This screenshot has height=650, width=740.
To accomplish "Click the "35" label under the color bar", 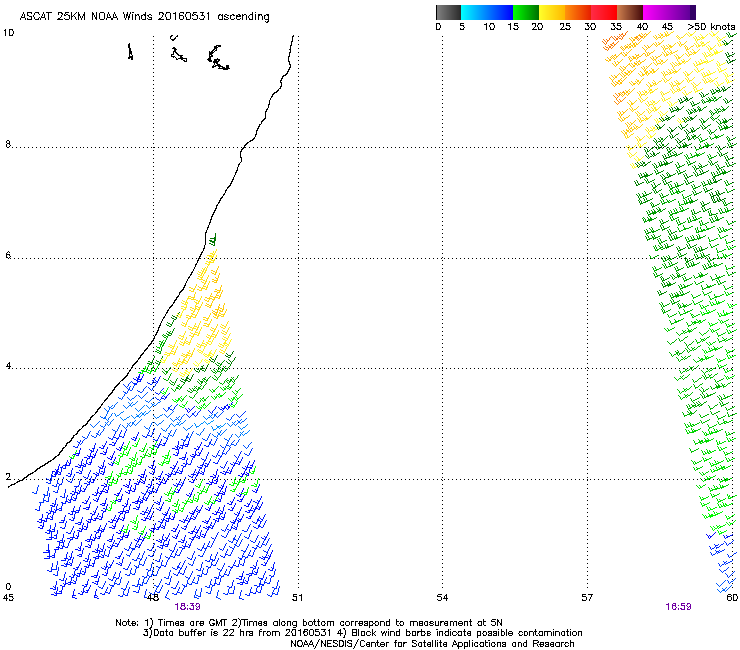I will (616, 27).
